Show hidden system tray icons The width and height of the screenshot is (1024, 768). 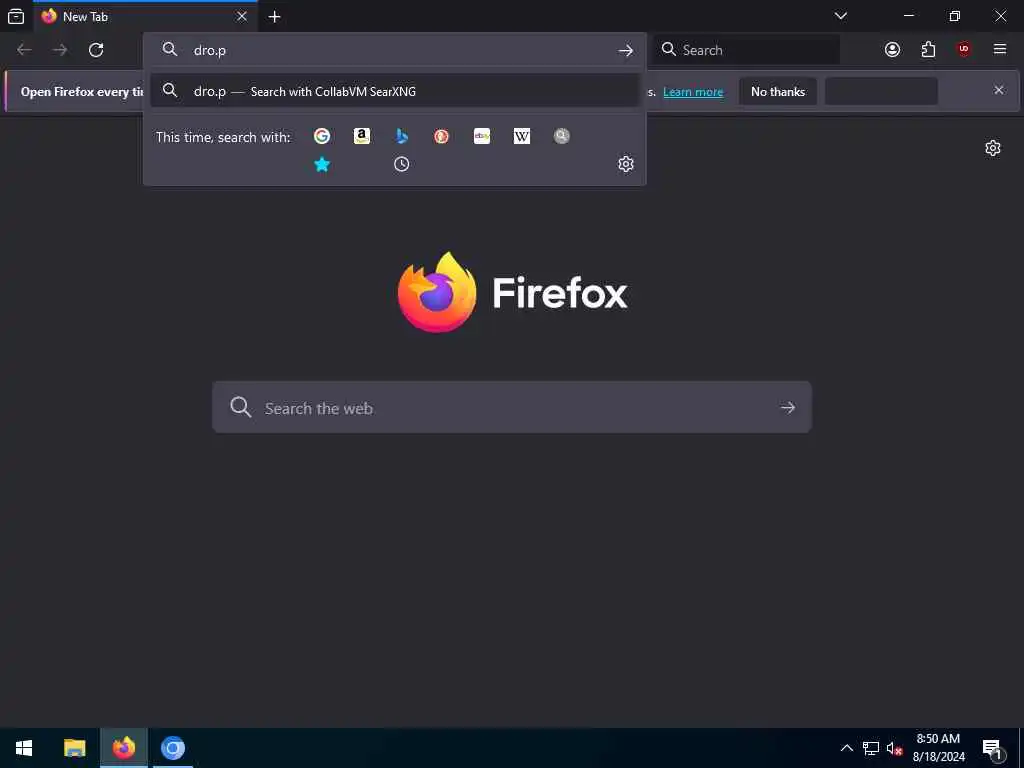[846, 748]
